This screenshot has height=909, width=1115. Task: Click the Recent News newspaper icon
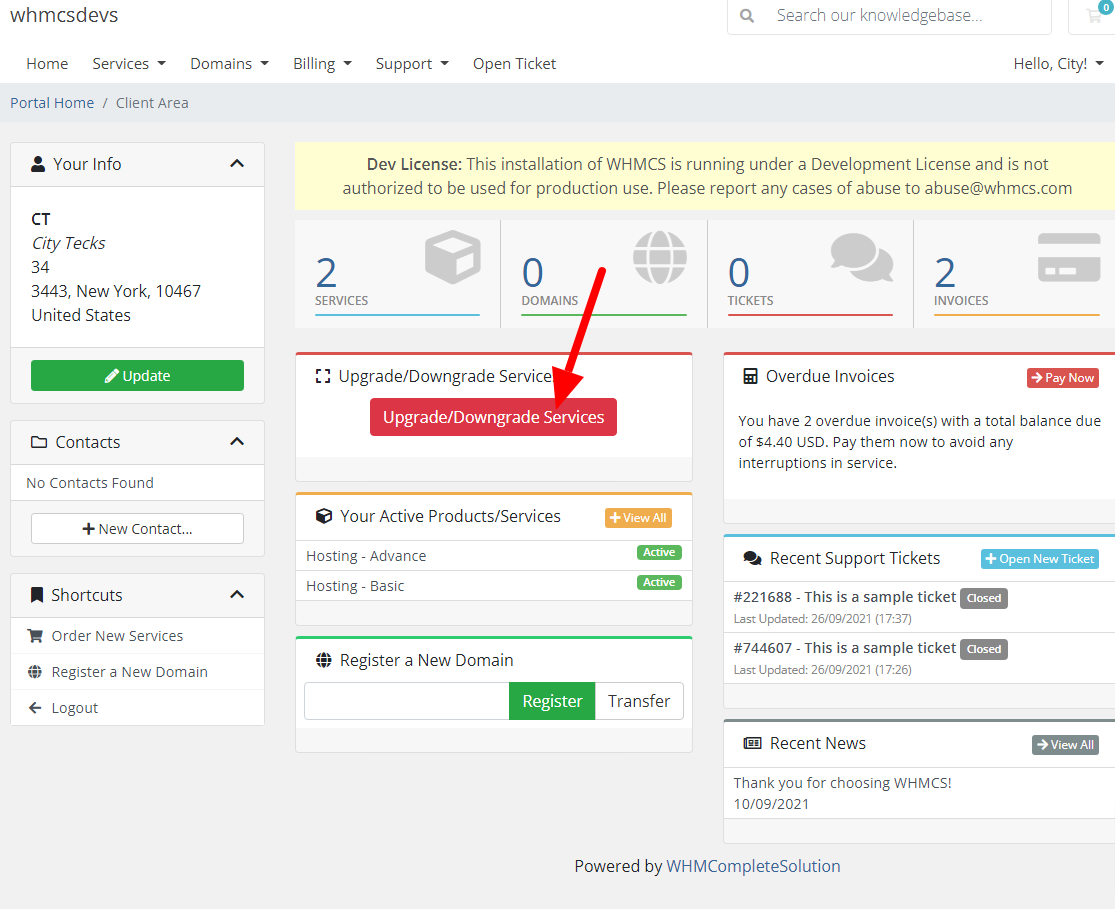click(752, 743)
